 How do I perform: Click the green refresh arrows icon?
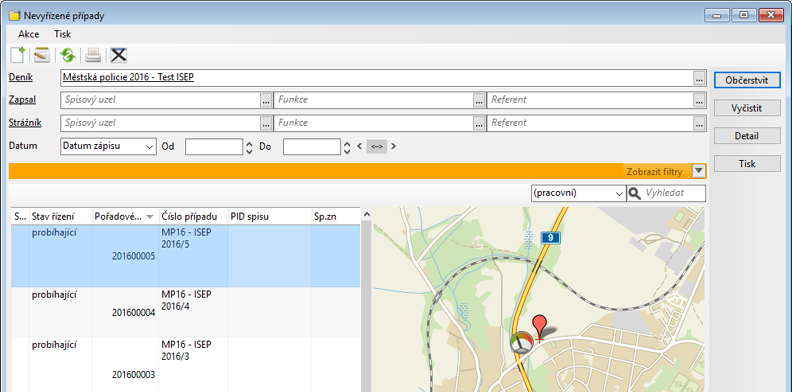coord(67,55)
